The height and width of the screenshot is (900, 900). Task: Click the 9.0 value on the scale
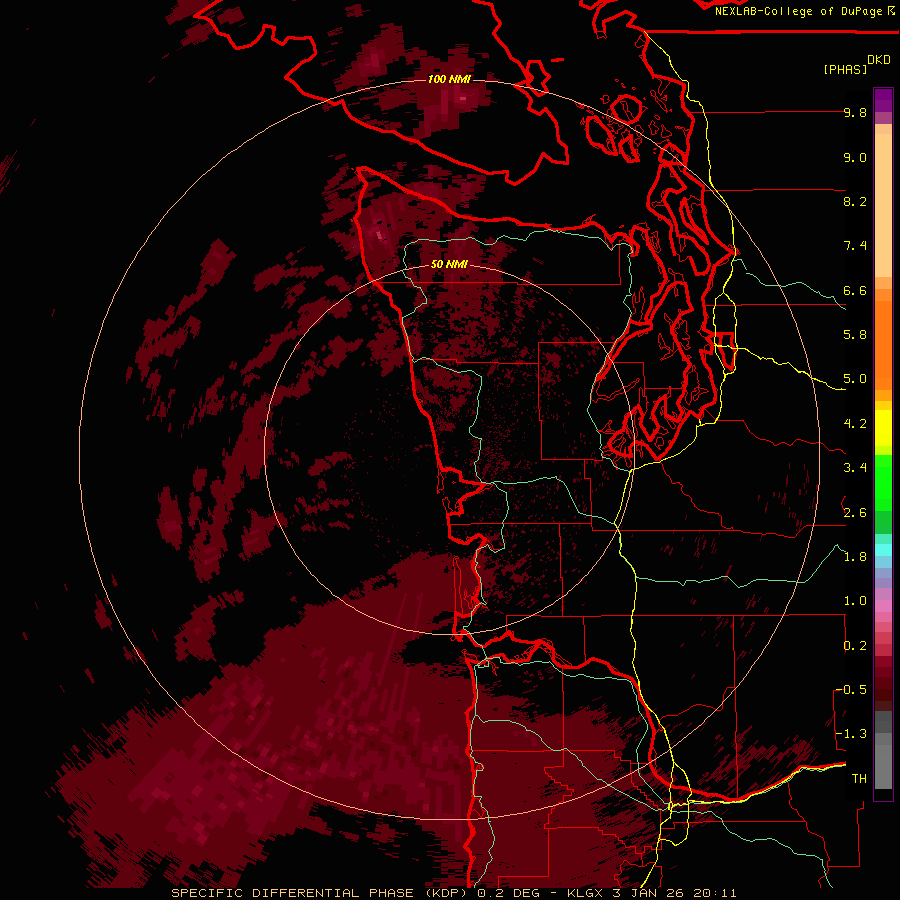pos(855,157)
